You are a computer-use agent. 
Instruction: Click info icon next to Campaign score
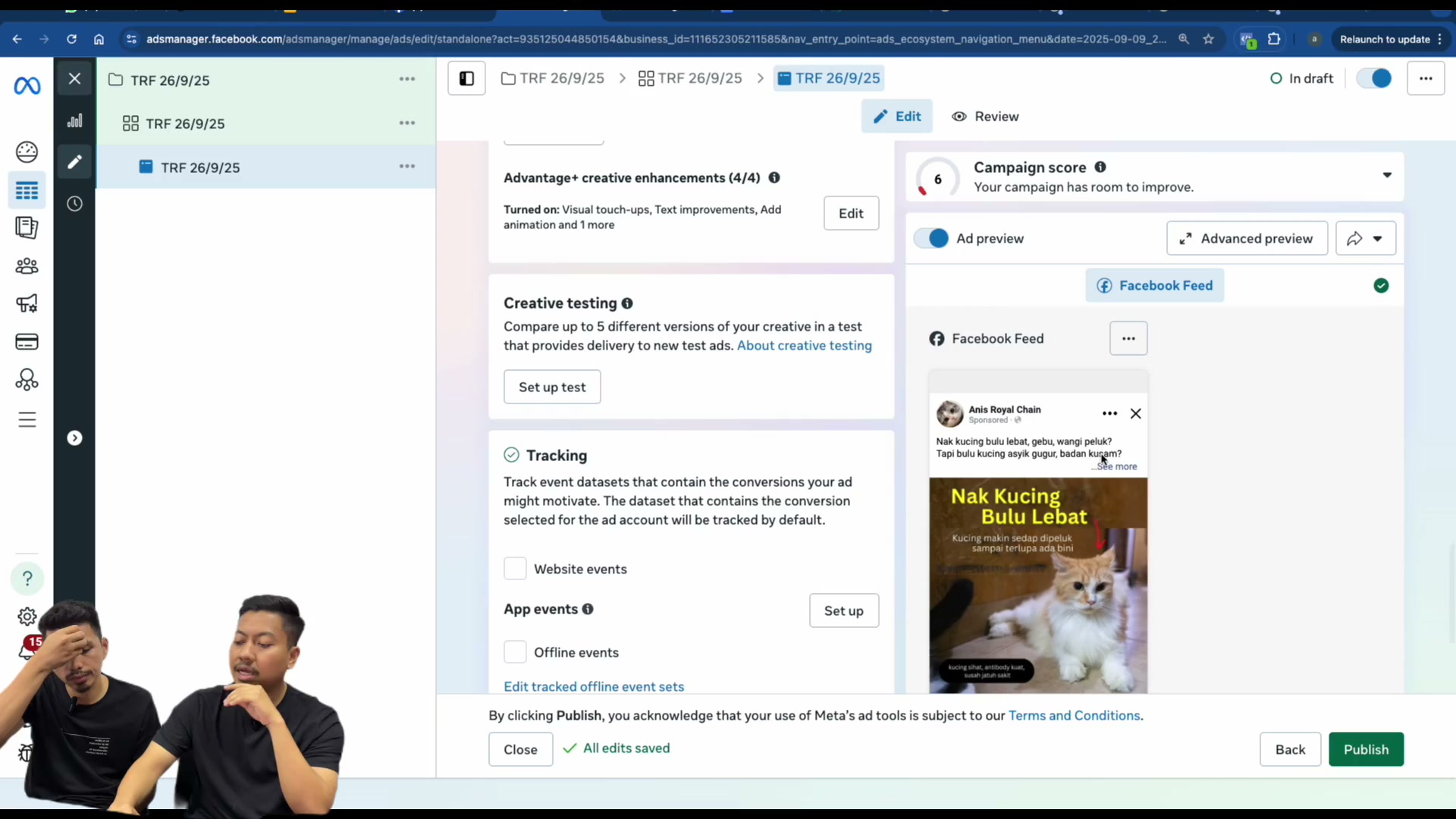click(x=1100, y=167)
